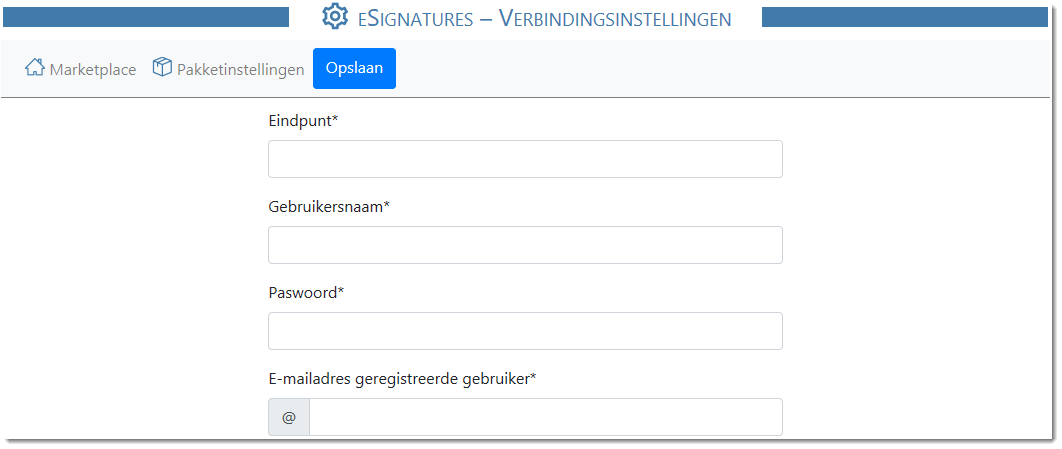
Task: Open the Marketplace link text
Action: point(93,69)
